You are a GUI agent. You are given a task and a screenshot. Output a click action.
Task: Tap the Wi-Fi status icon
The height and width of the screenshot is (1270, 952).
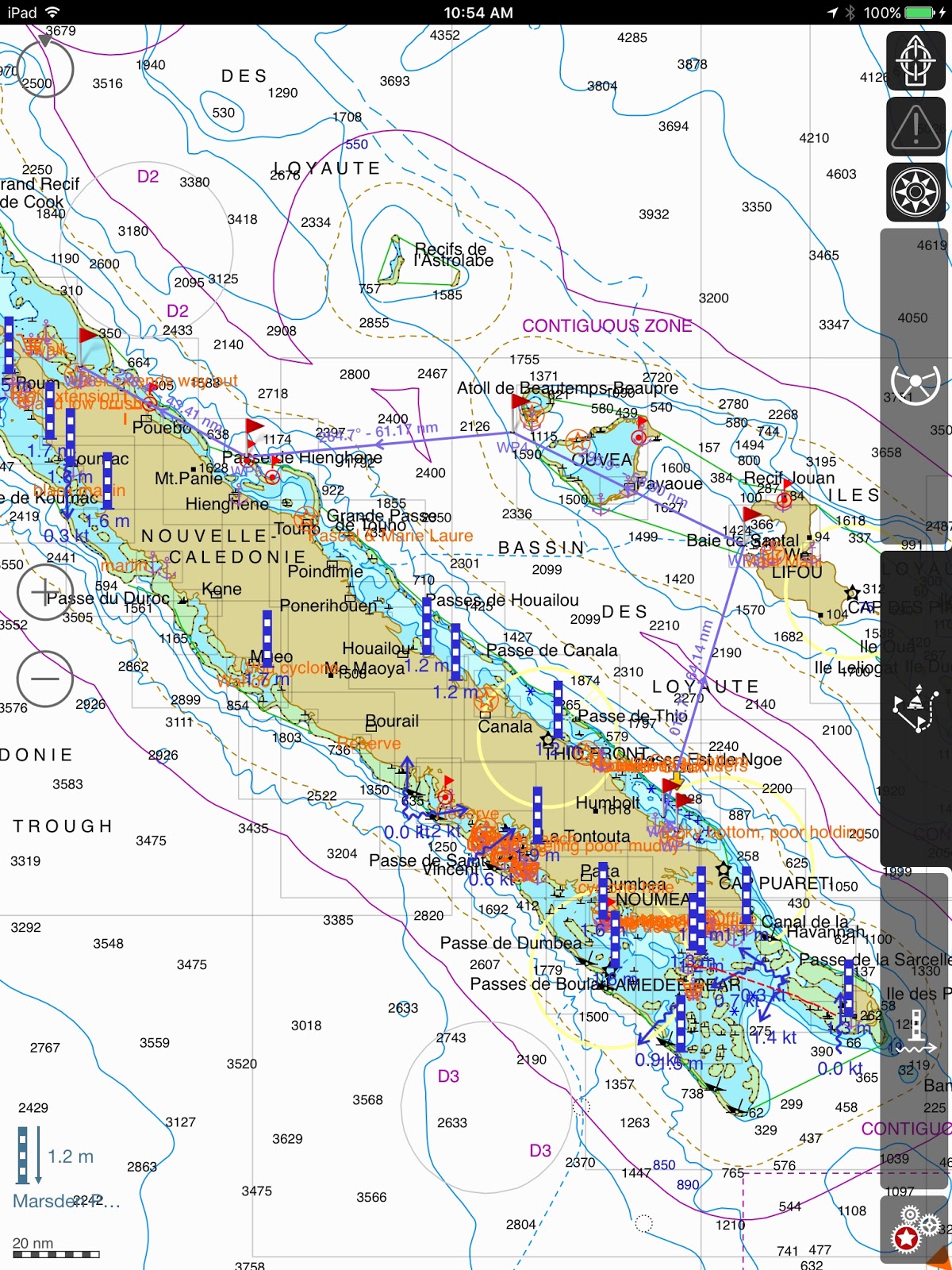click(x=53, y=13)
